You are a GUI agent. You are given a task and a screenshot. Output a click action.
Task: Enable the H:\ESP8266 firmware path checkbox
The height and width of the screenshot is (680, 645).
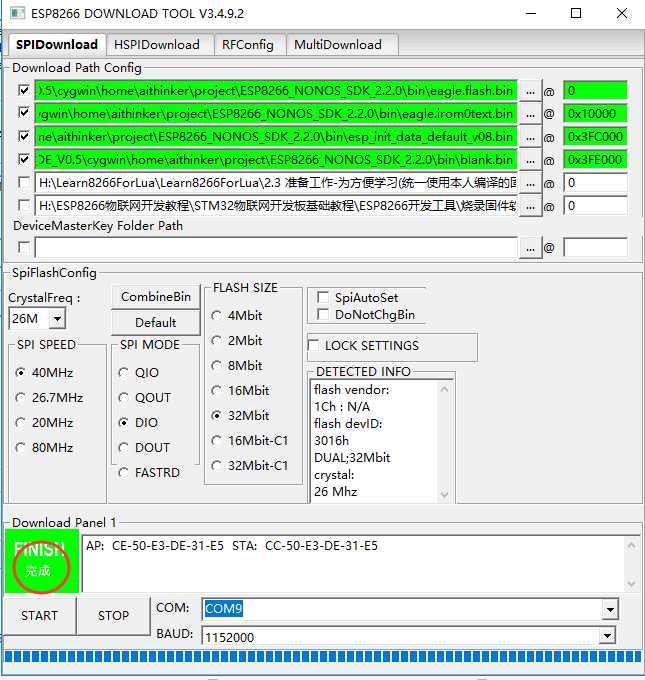pos(24,205)
